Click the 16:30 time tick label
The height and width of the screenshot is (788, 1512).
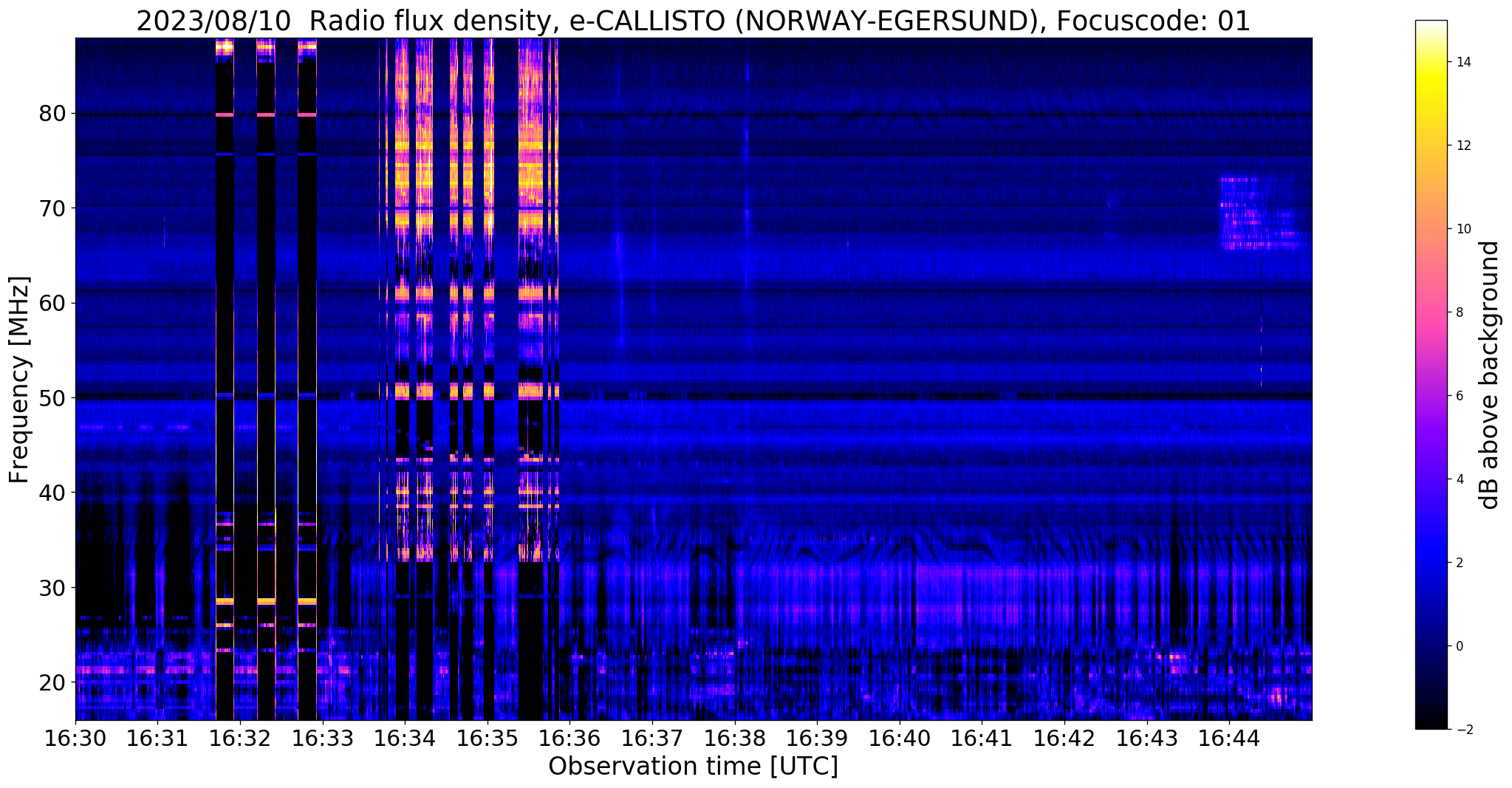tap(75, 739)
